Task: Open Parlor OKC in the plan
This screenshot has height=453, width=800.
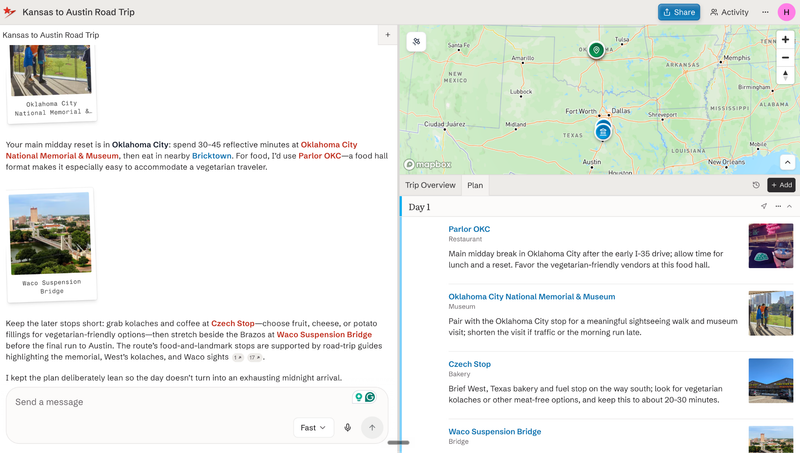Action: (x=469, y=229)
